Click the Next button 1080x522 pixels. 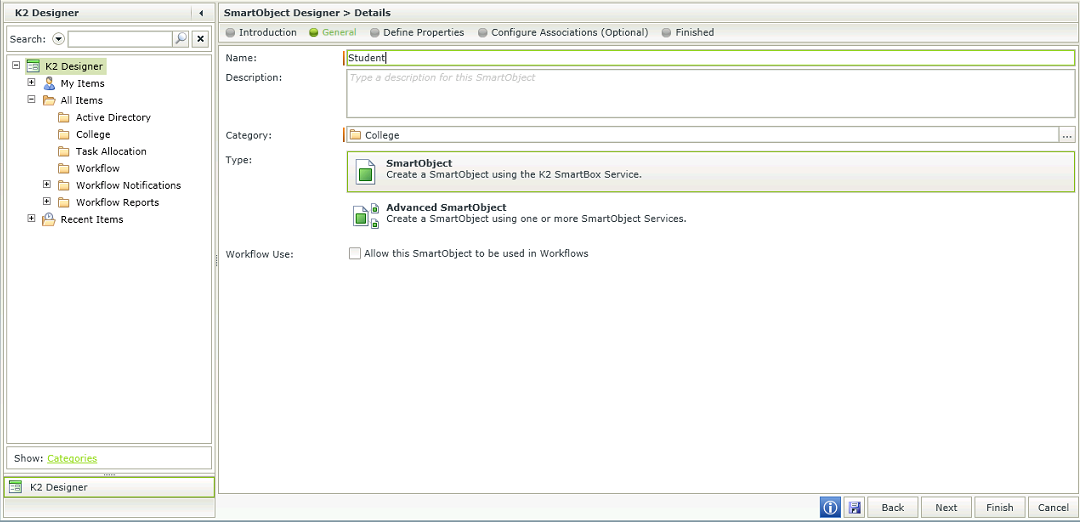(946, 508)
